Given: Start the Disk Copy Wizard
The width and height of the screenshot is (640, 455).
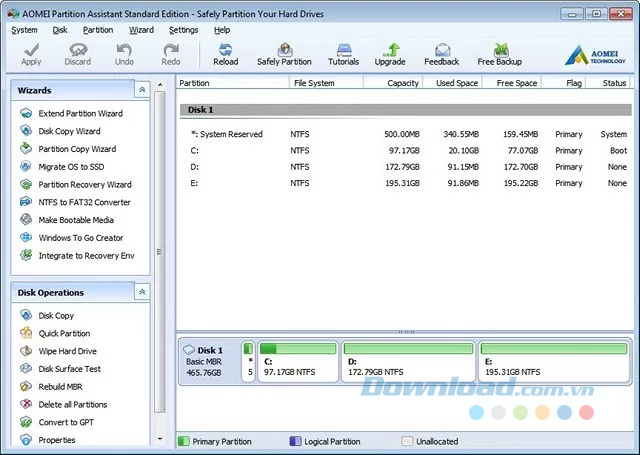Looking at the screenshot, I should click(60, 131).
